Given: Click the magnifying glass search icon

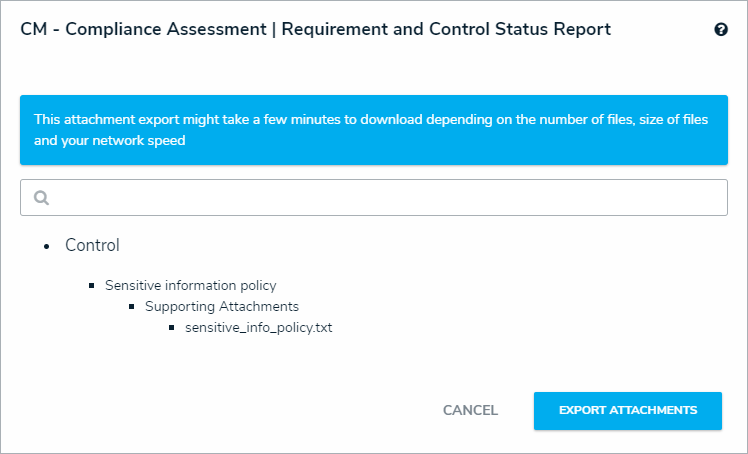Looking at the screenshot, I should [42, 198].
